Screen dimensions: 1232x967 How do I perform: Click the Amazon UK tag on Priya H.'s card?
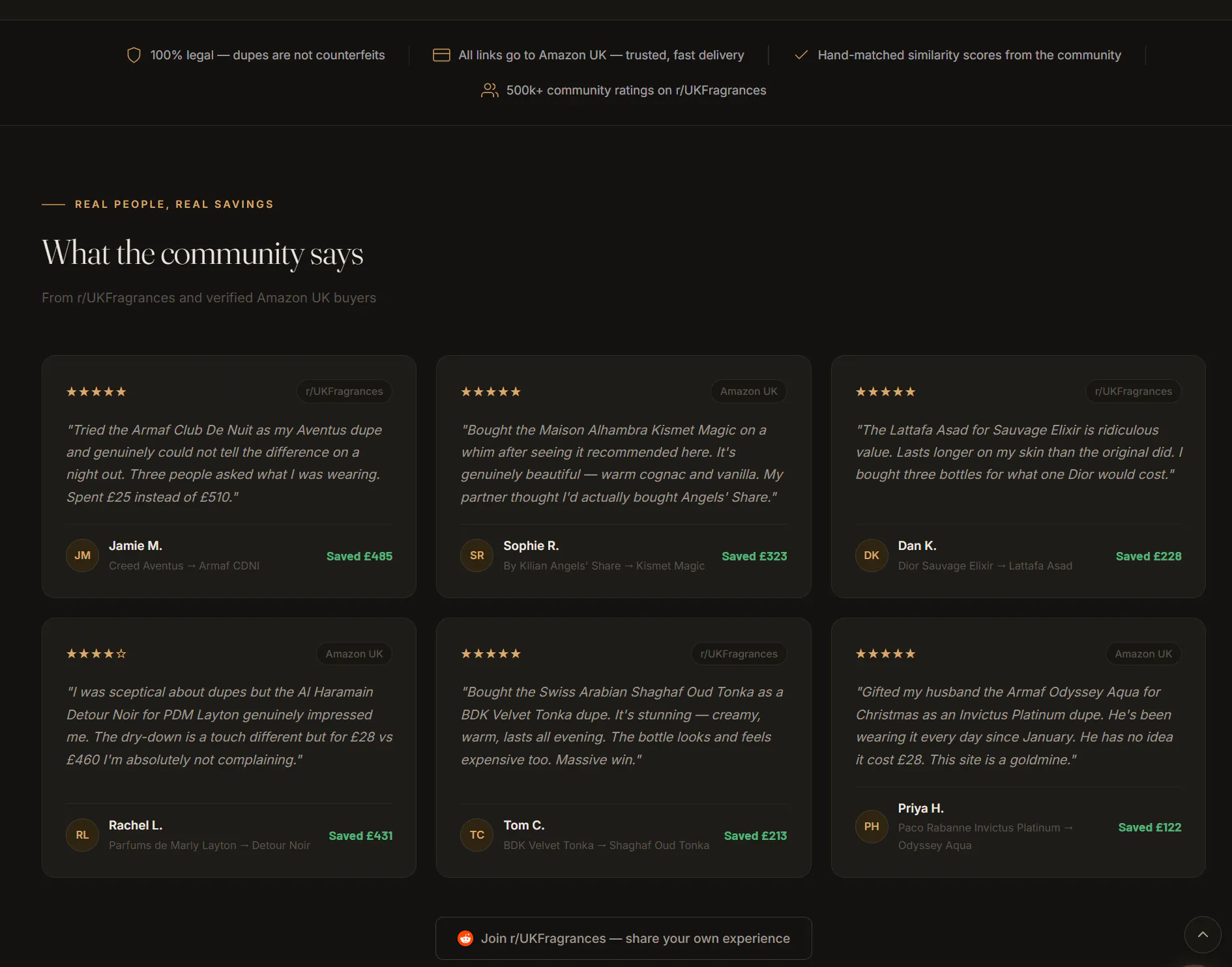pyautogui.click(x=1143, y=654)
